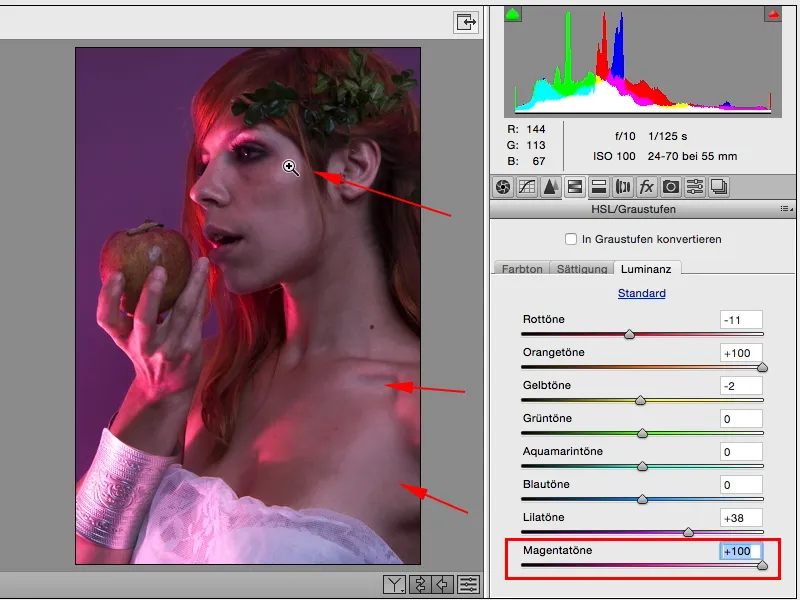
Task: Click the Grüntöne slider handle
Action: (x=642, y=434)
